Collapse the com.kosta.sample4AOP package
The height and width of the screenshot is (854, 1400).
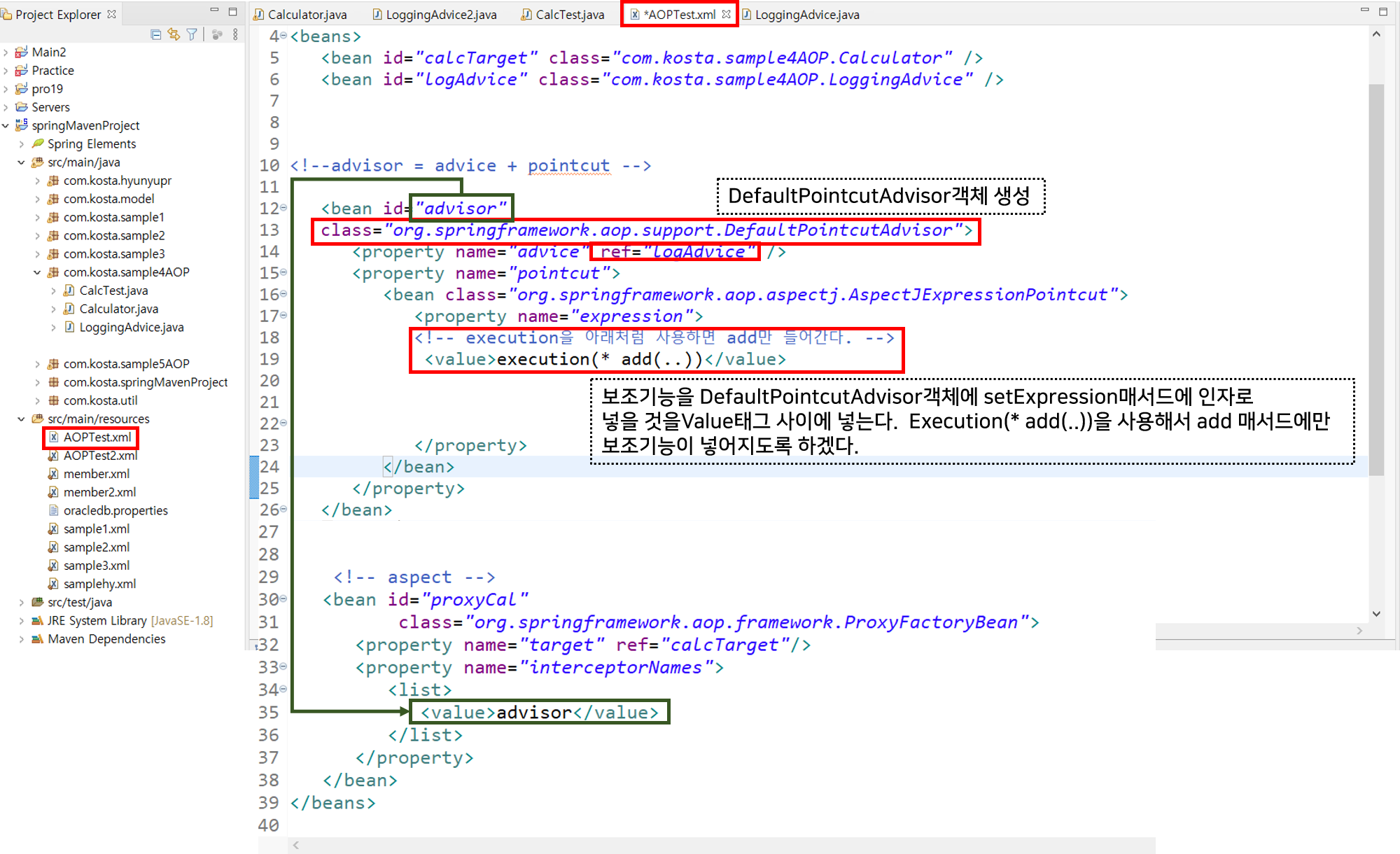(37, 272)
